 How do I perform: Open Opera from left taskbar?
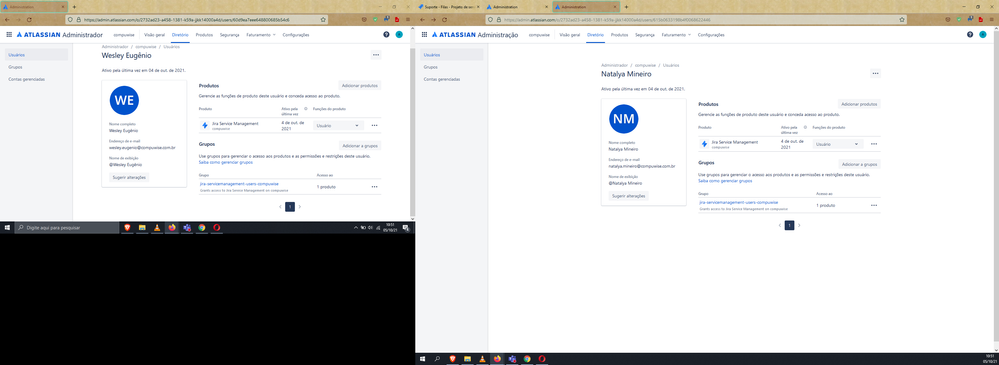(x=217, y=227)
